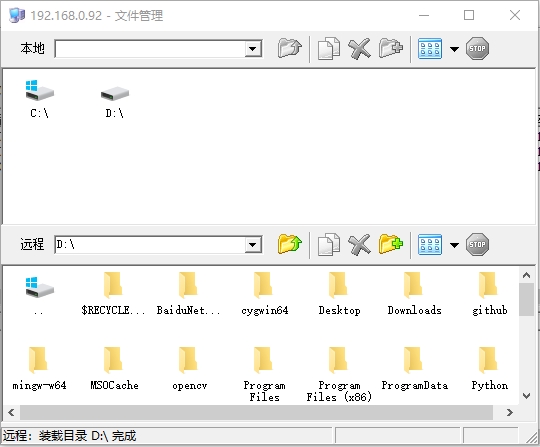Click the remote view mode icon

430,245
